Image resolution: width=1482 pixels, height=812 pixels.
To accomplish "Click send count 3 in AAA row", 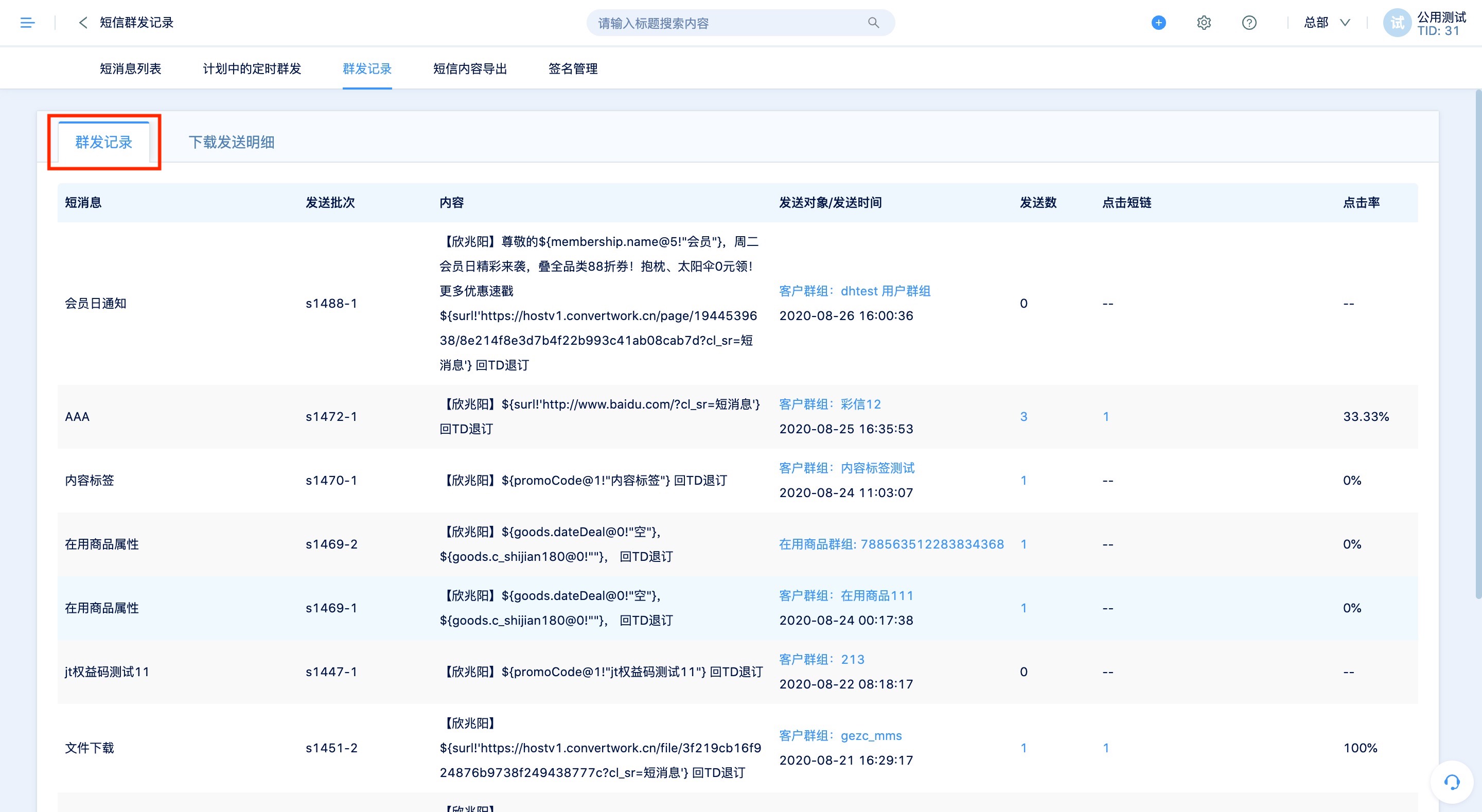I will [x=1024, y=417].
